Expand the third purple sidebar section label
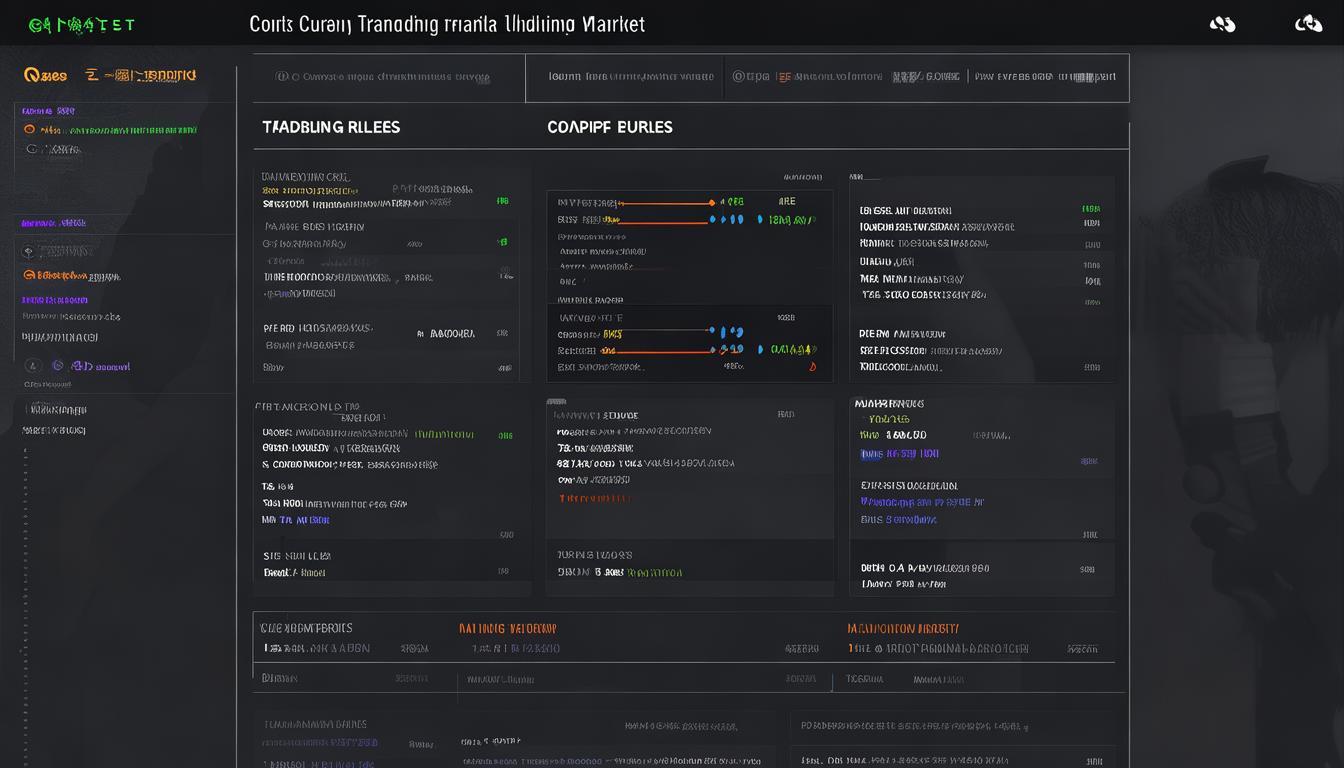 point(54,300)
